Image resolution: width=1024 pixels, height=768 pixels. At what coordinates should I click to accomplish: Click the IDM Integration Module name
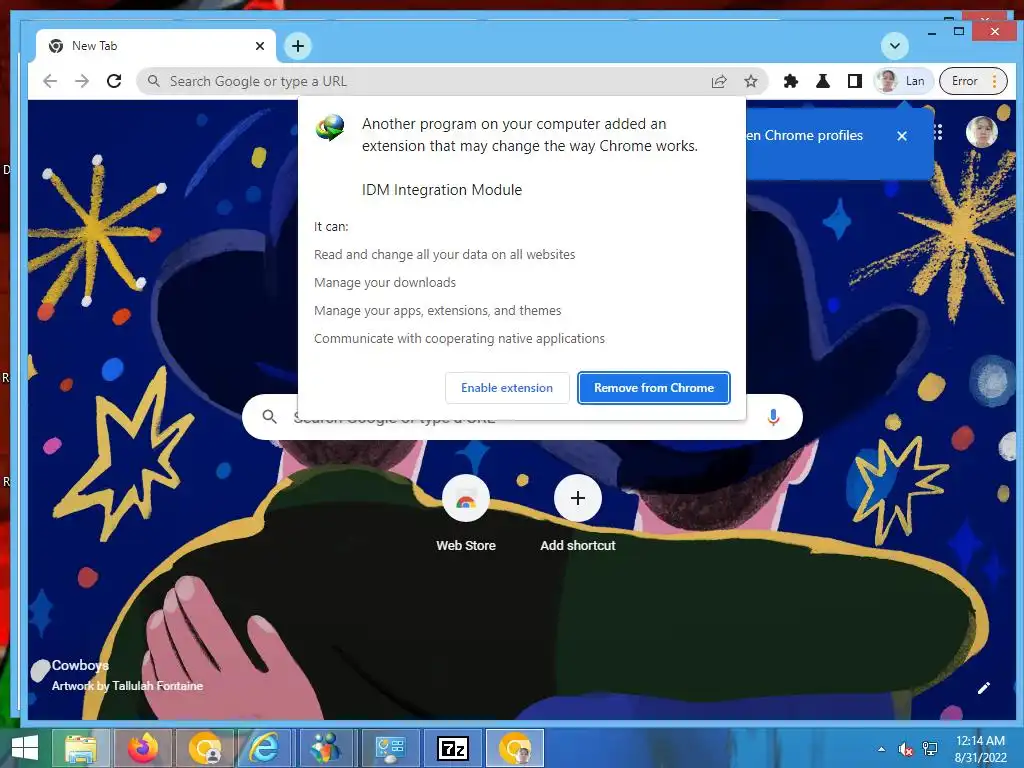point(442,190)
